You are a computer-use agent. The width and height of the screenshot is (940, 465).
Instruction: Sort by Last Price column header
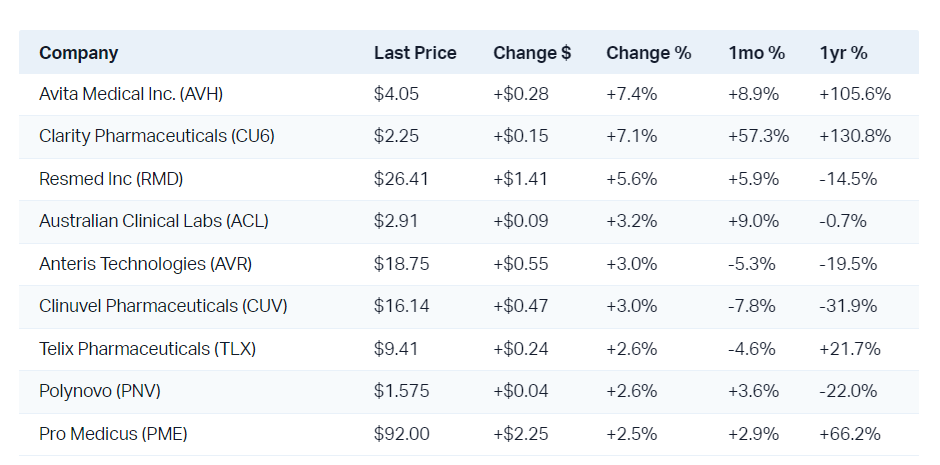415,53
